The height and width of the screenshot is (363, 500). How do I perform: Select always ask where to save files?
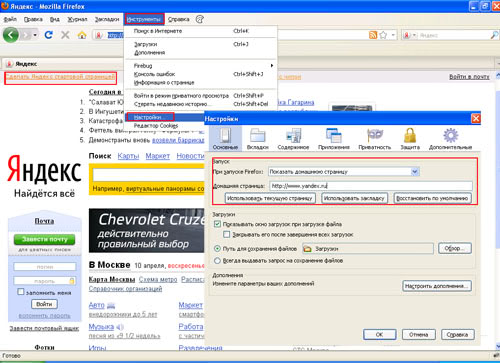click(x=217, y=261)
